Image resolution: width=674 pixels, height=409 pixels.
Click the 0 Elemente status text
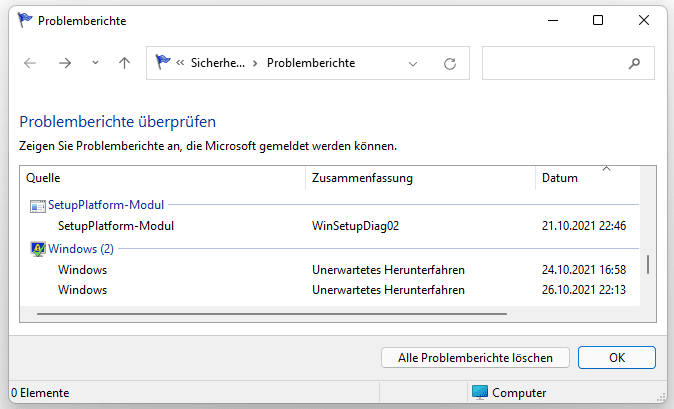(x=40, y=393)
